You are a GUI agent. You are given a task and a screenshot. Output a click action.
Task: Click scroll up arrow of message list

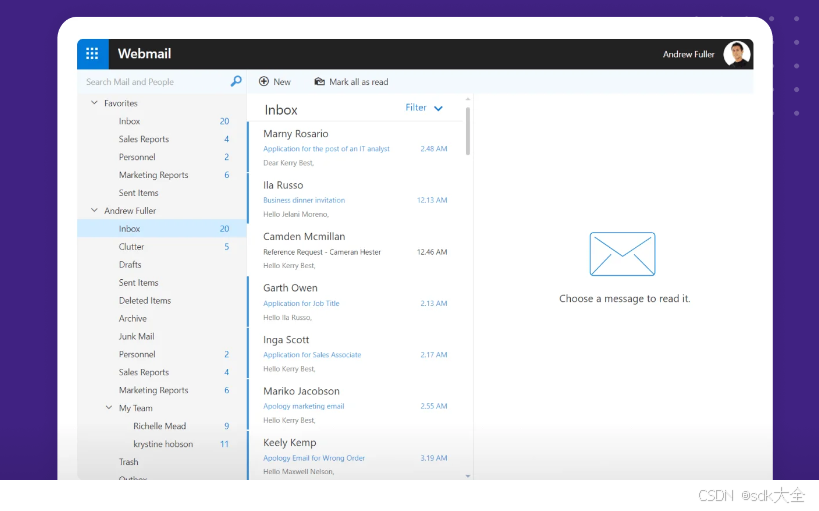[x=467, y=99]
